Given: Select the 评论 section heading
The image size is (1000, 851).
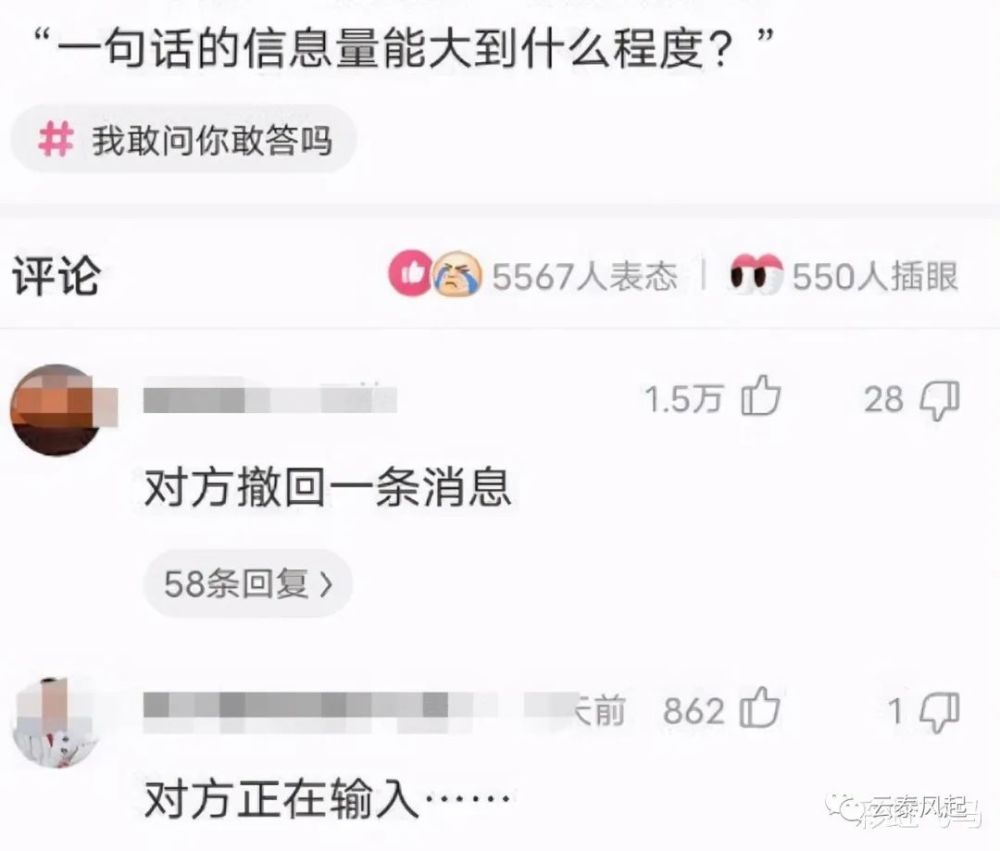Looking at the screenshot, I should pyautogui.click(x=56, y=276).
